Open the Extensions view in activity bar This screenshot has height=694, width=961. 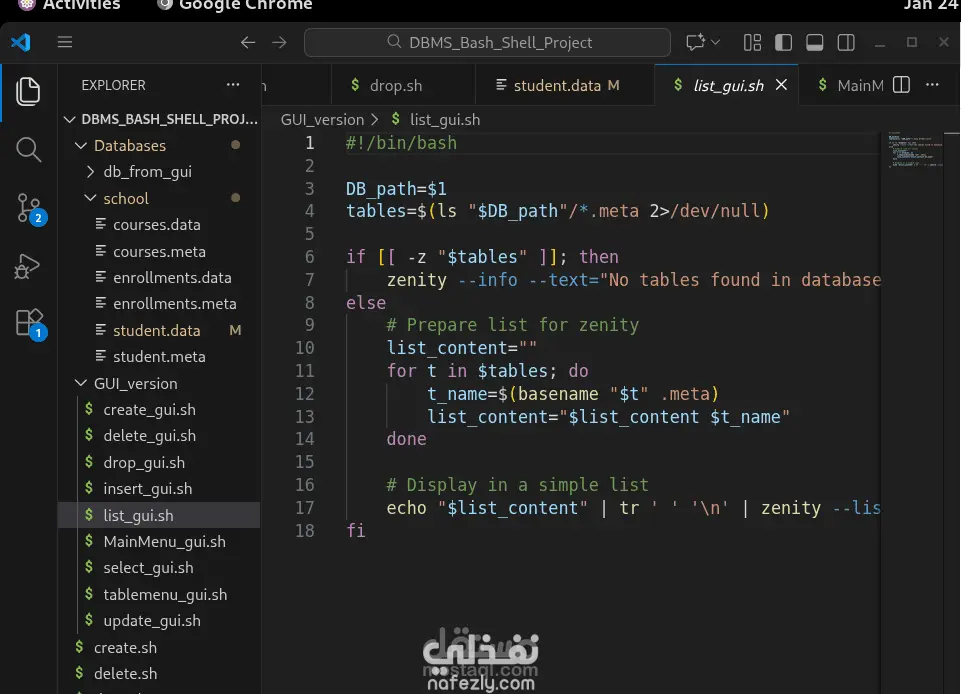pyautogui.click(x=29, y=323)
